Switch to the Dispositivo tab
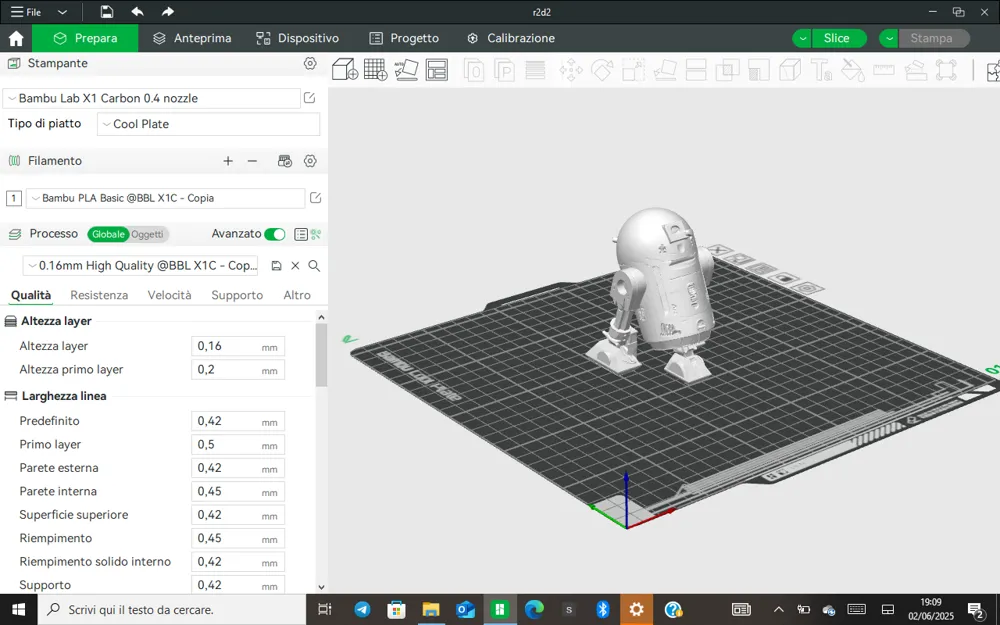 (x=298, y=38)
